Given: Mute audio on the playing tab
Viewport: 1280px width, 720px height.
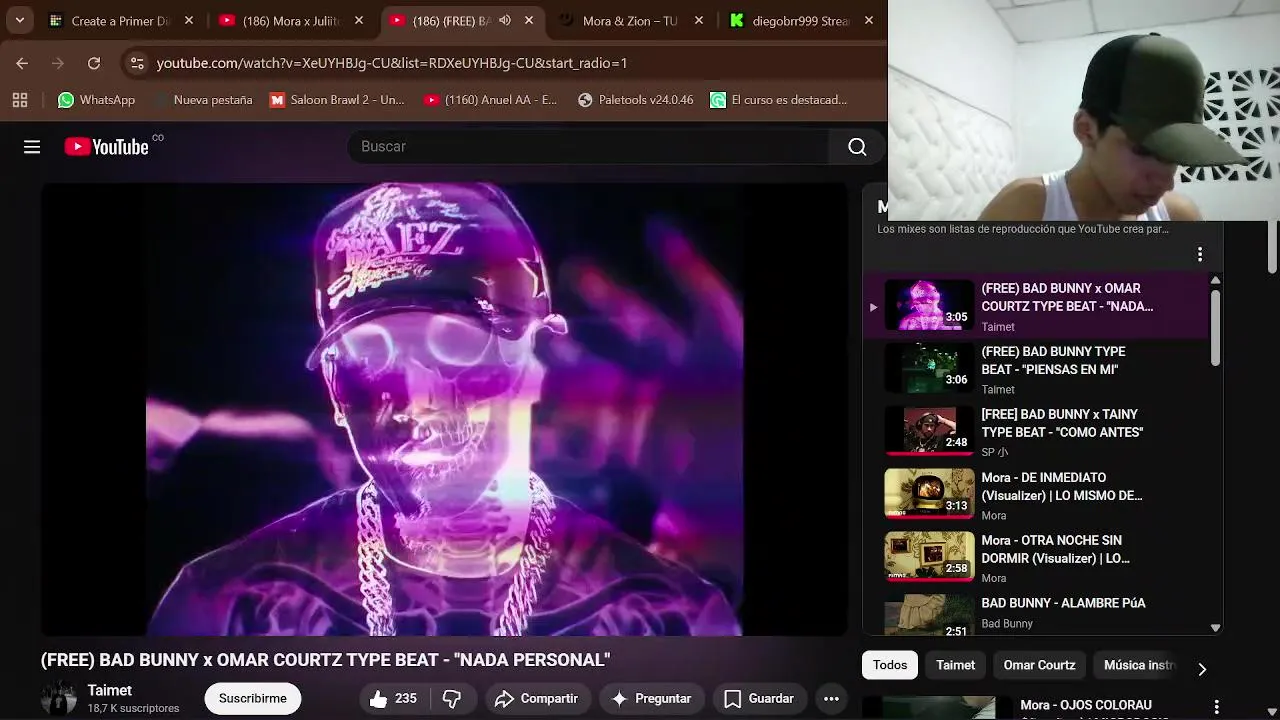Looking at the screenshot, I should (x=505, y=20).
